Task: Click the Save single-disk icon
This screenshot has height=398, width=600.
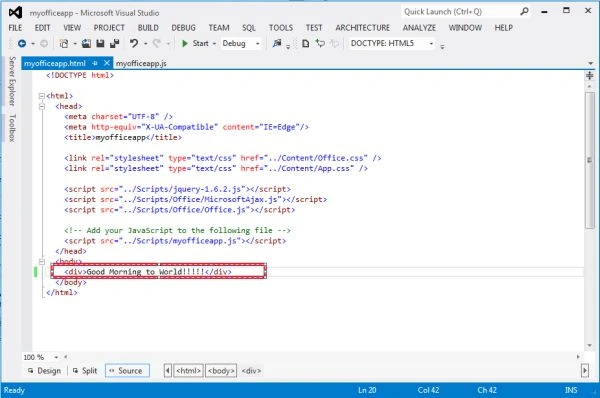Action: point(100,44)
